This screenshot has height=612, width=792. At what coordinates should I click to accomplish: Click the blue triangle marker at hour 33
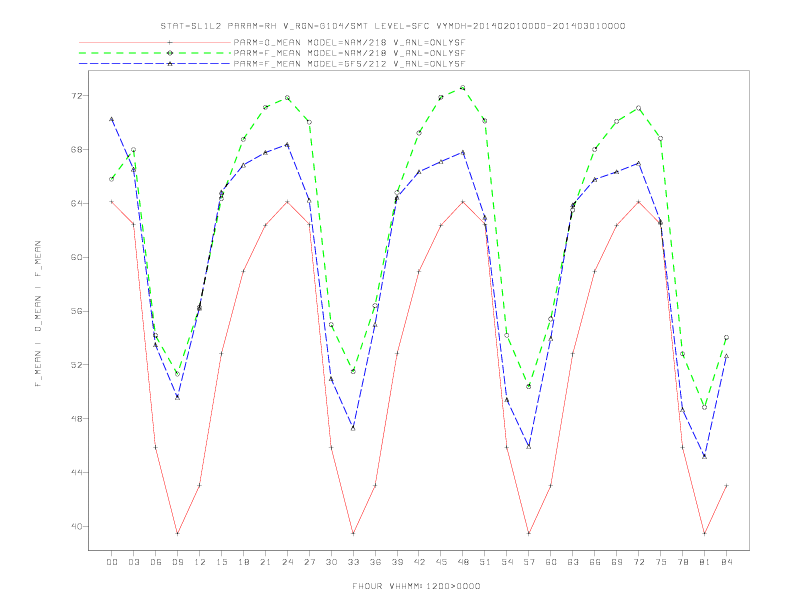353,428
